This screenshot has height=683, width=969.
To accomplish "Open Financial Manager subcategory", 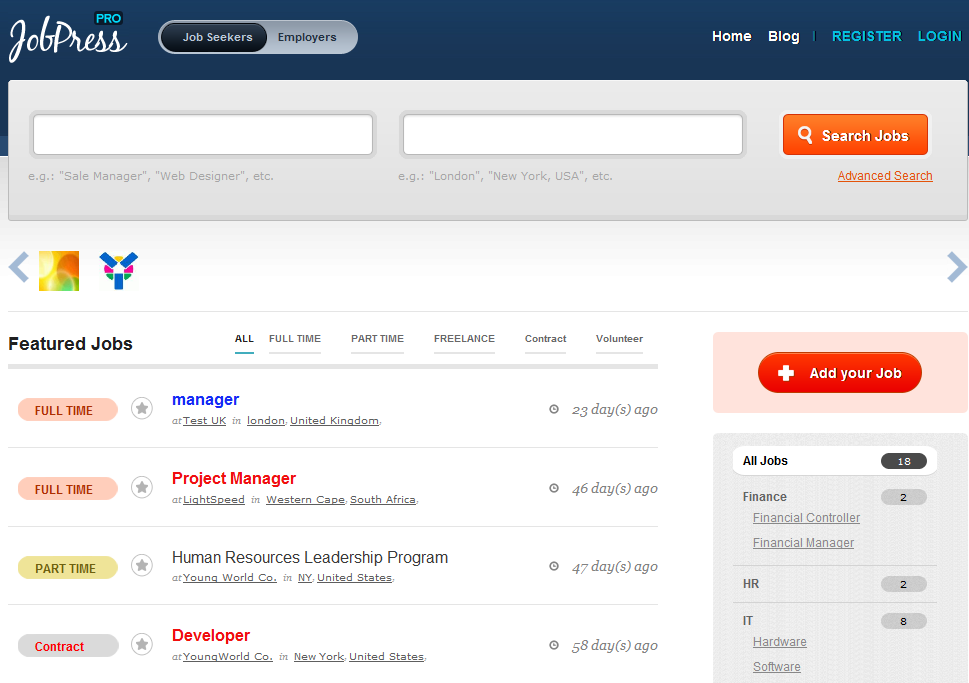I will tap(803, 543).
